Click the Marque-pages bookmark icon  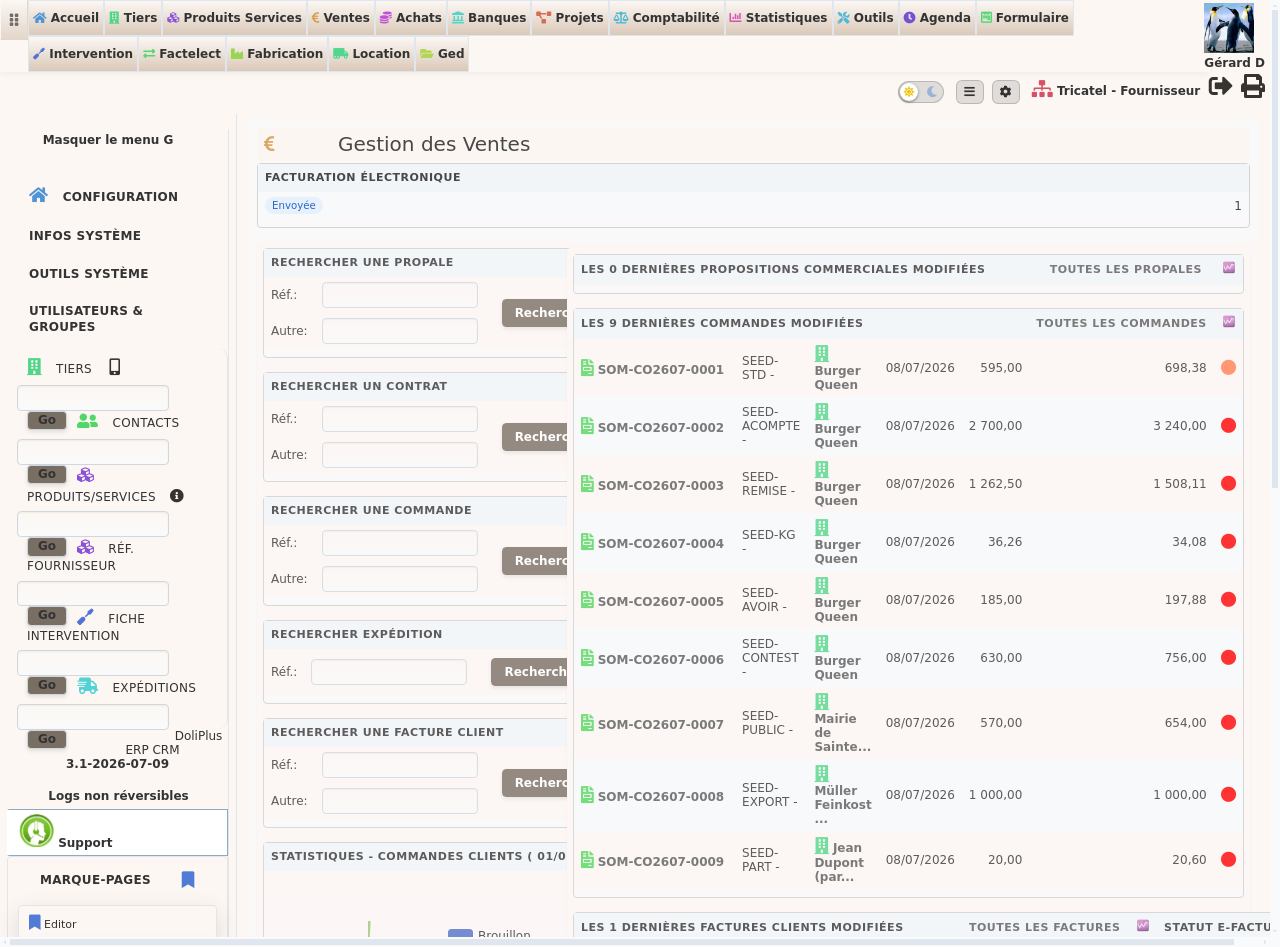(x=188, y=880)
